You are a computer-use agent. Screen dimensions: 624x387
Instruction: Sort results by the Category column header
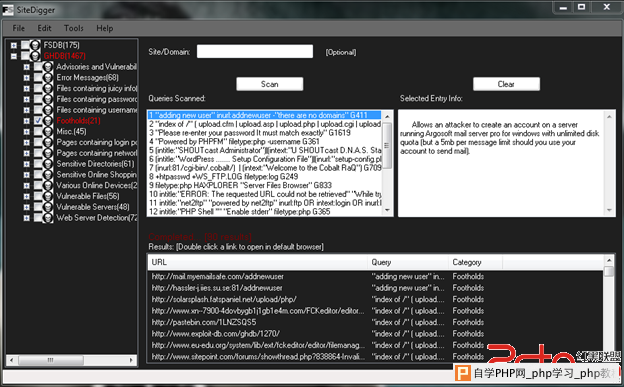coord(476,262)
